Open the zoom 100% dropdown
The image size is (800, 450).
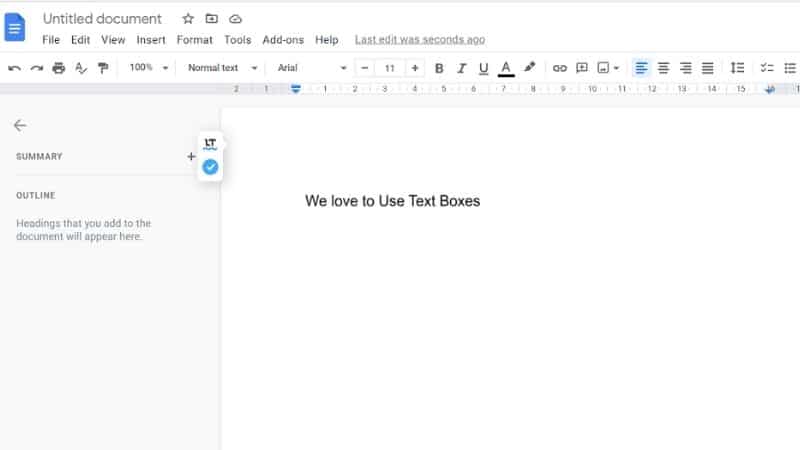(148, 68)
